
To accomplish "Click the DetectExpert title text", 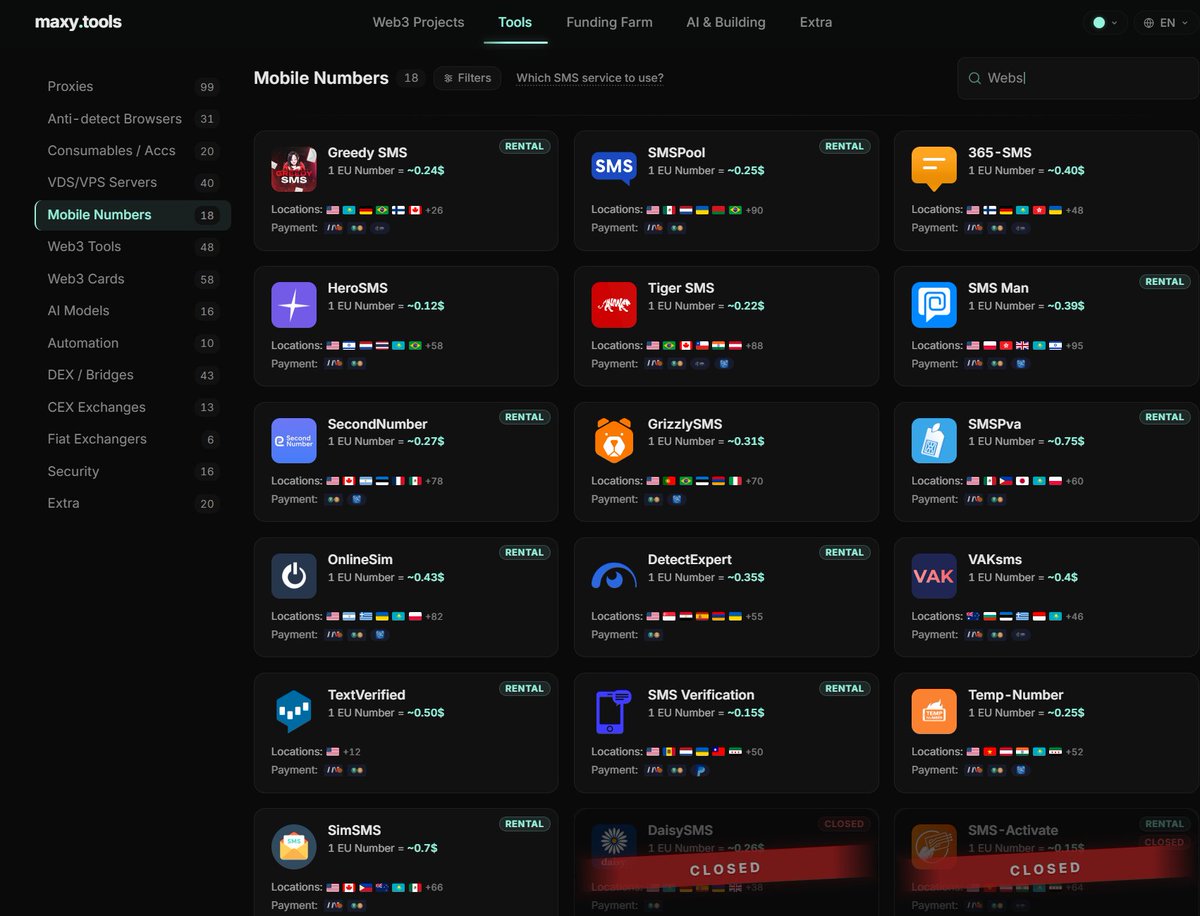I will pos(690,560).
